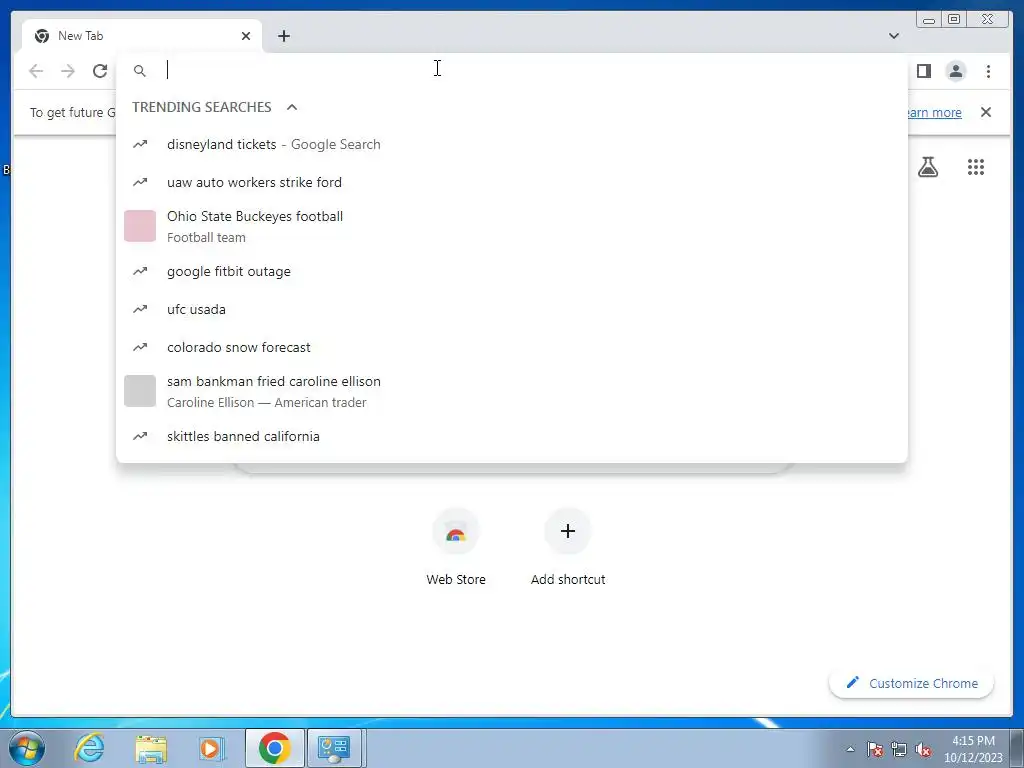
Task: Click the muted volume tray icon
Action: click(923, 749)
